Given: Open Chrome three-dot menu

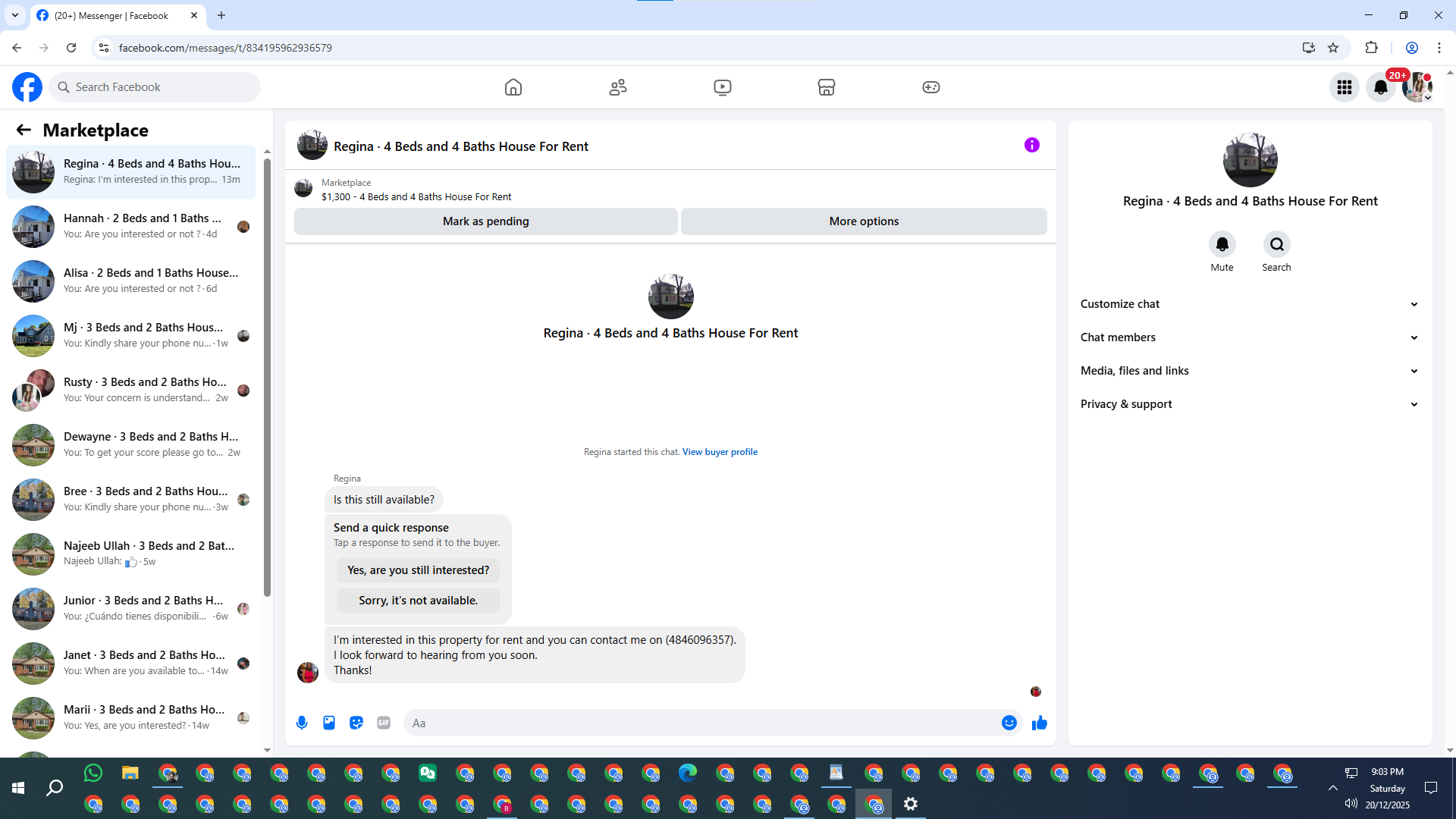Looking at the screenshot, I should 1439,48.
